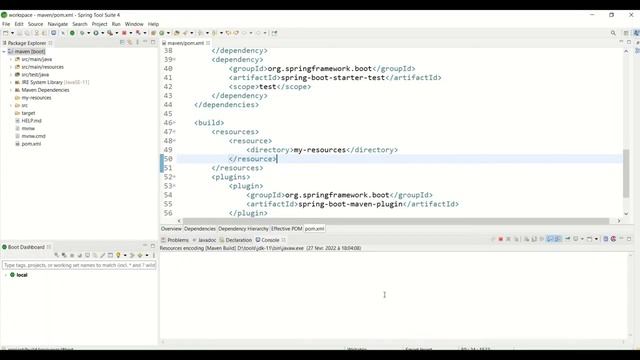
Task: Click the Collapse All icon in Package Explorer
Action: coord(122,42)
